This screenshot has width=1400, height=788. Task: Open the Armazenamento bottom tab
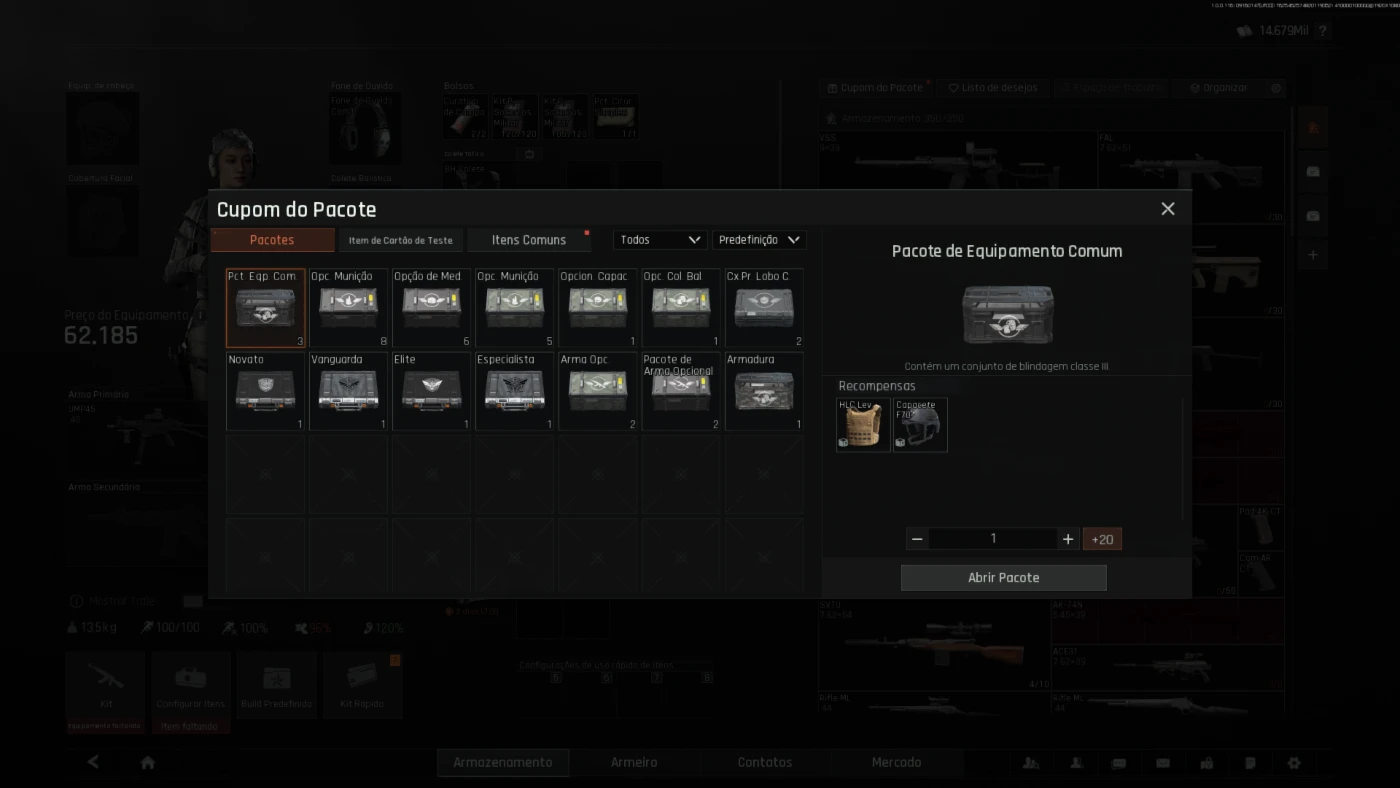click(503, 762)
